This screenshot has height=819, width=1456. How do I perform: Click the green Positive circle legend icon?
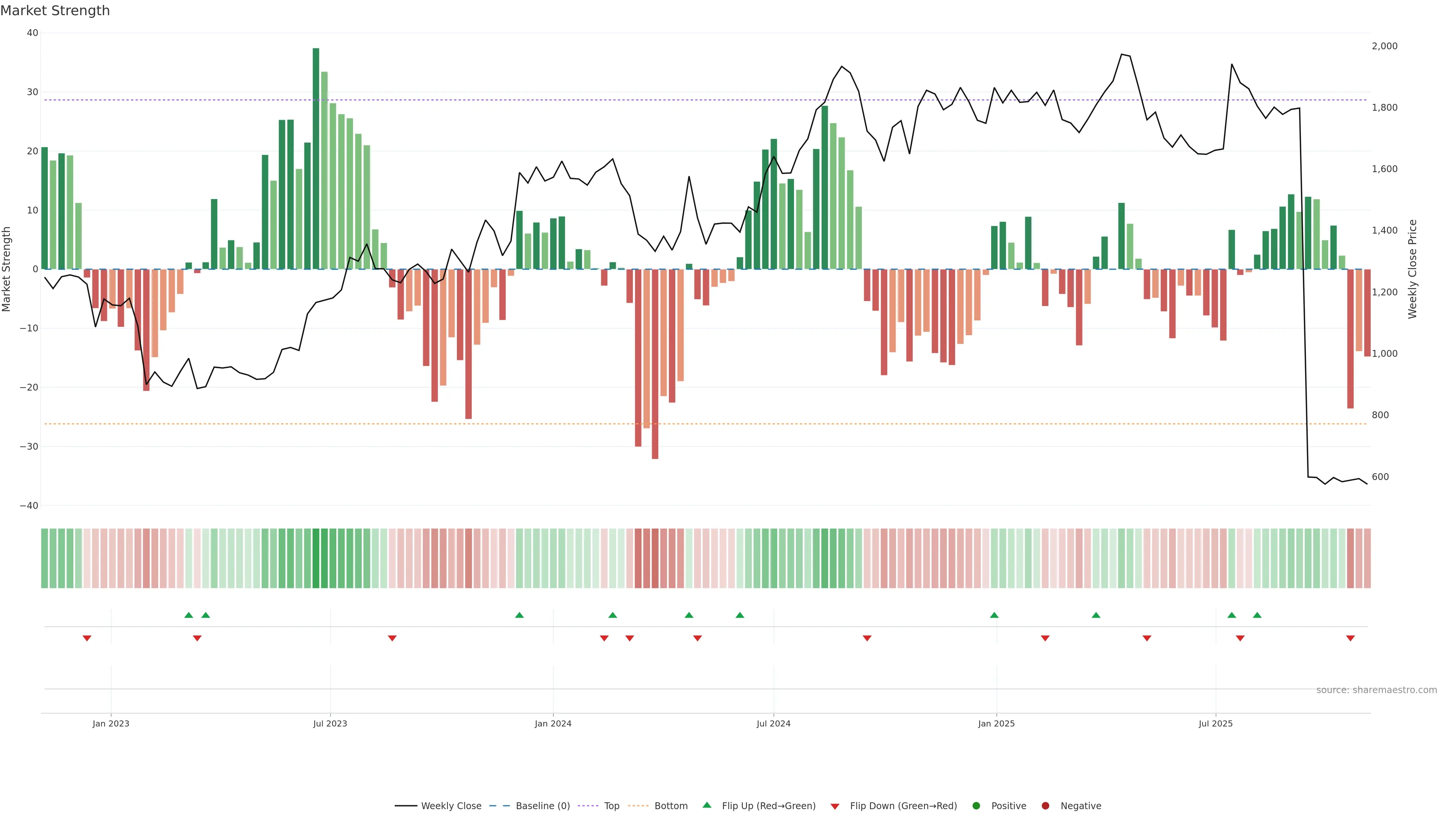(976, 806)
